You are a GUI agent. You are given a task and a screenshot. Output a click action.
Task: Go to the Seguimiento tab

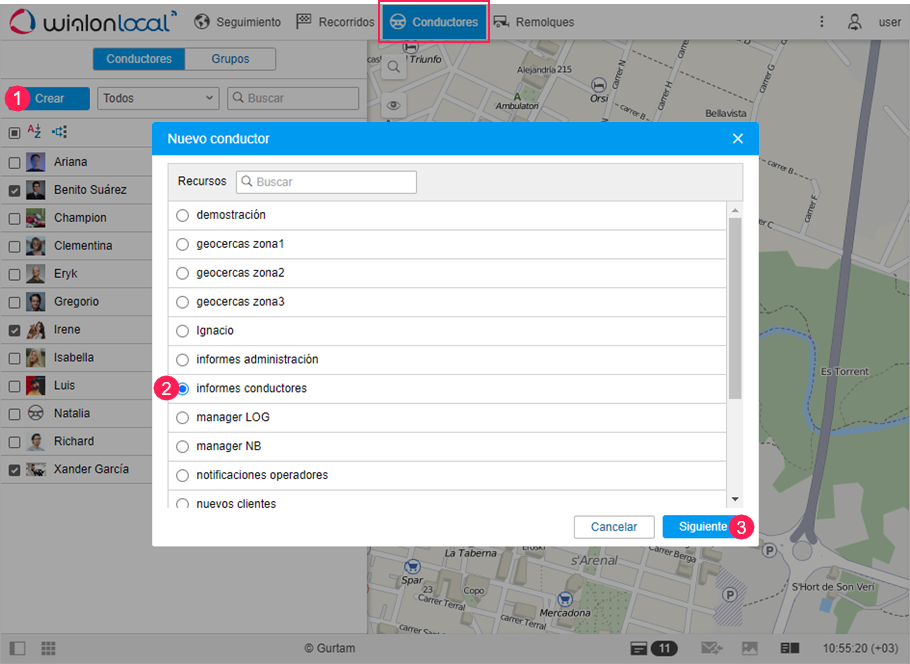(x=237, y=21)
